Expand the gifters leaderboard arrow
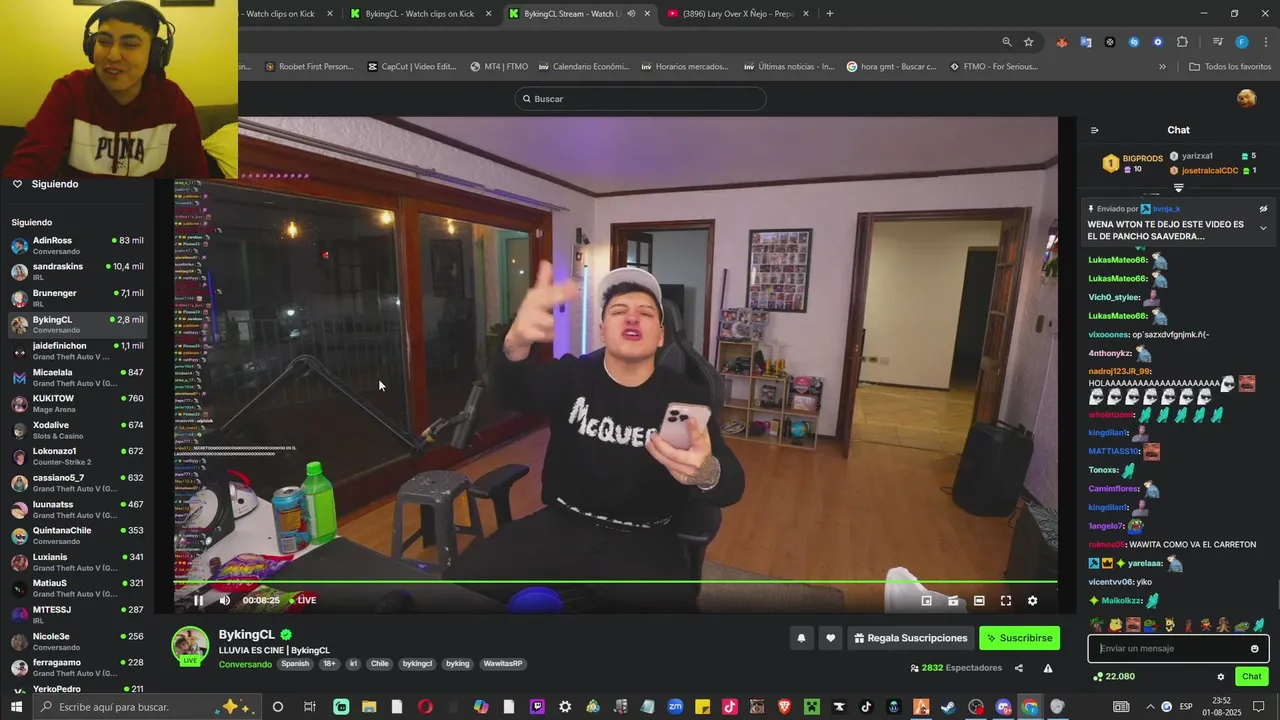1280x720 pixels. pyautogui.click(x=1178, y=188)
